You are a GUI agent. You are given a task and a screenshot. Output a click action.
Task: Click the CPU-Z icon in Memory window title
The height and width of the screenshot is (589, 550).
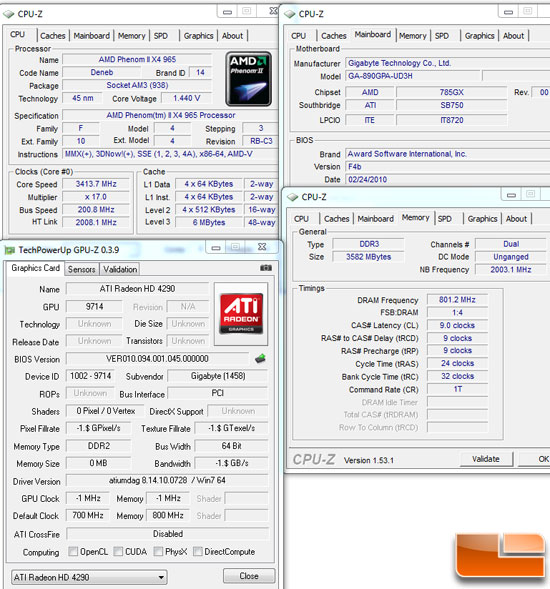click(x=292, y=197)
